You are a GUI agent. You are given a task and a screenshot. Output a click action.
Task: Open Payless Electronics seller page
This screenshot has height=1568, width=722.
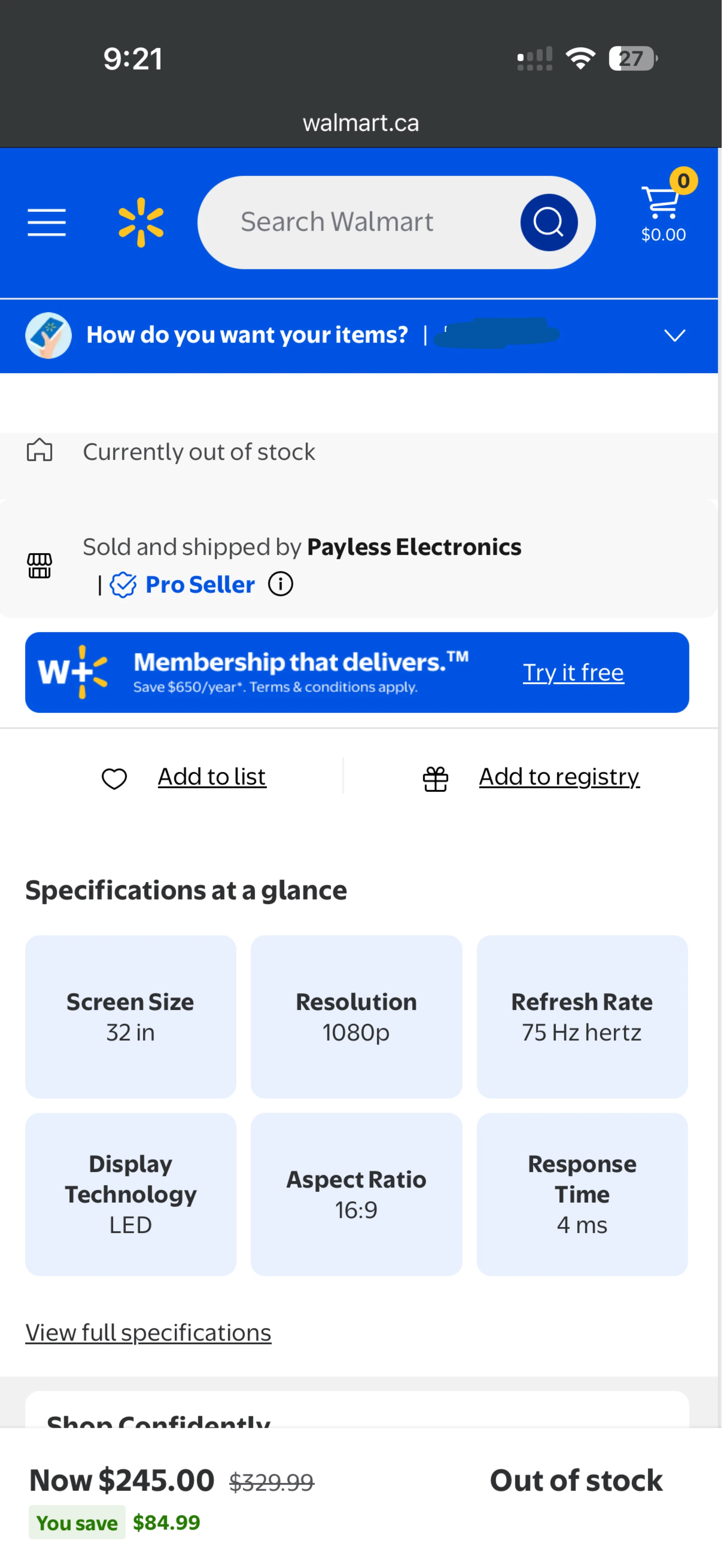tap(414, 547)
